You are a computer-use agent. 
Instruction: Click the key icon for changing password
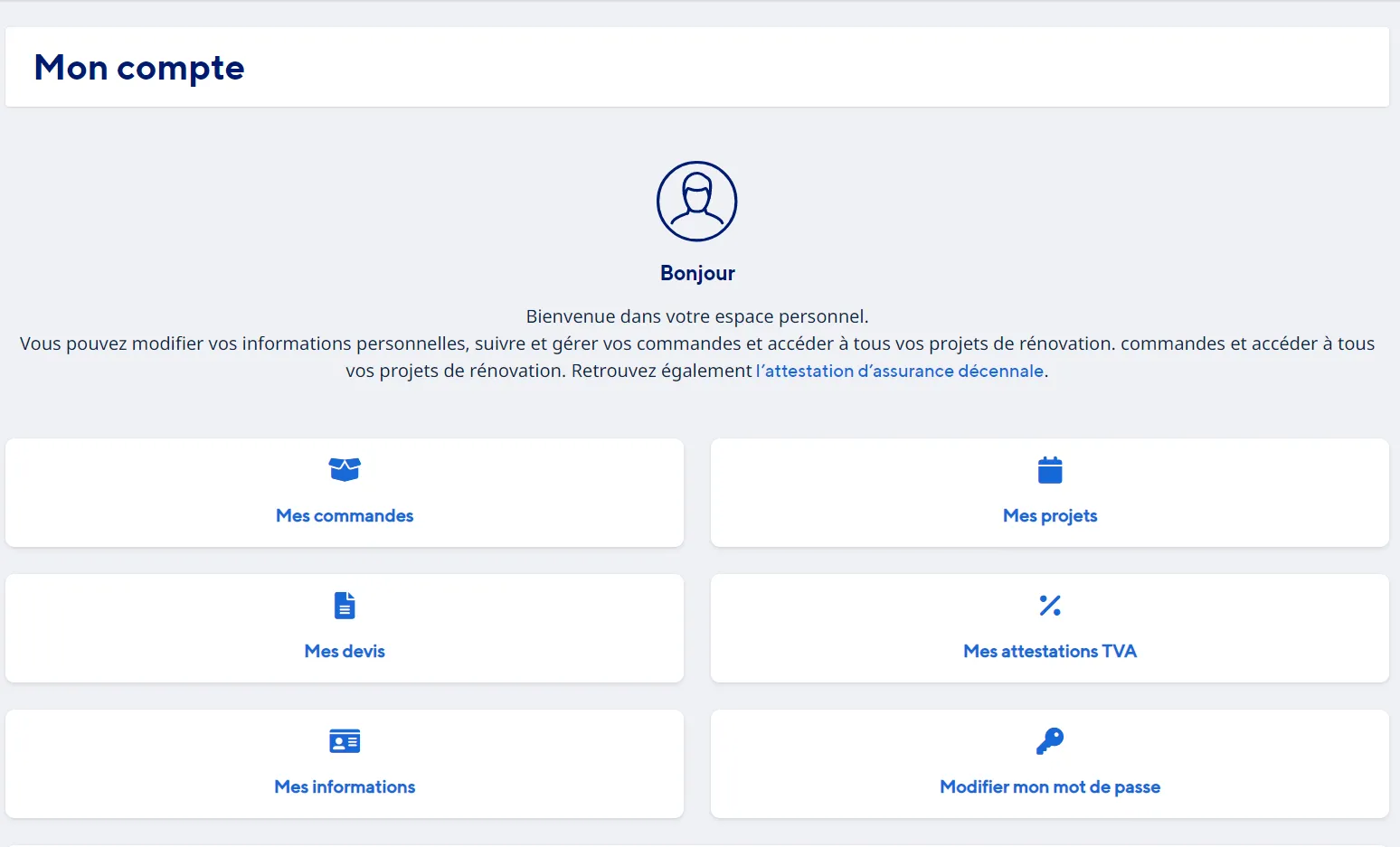pos(1049,740)
